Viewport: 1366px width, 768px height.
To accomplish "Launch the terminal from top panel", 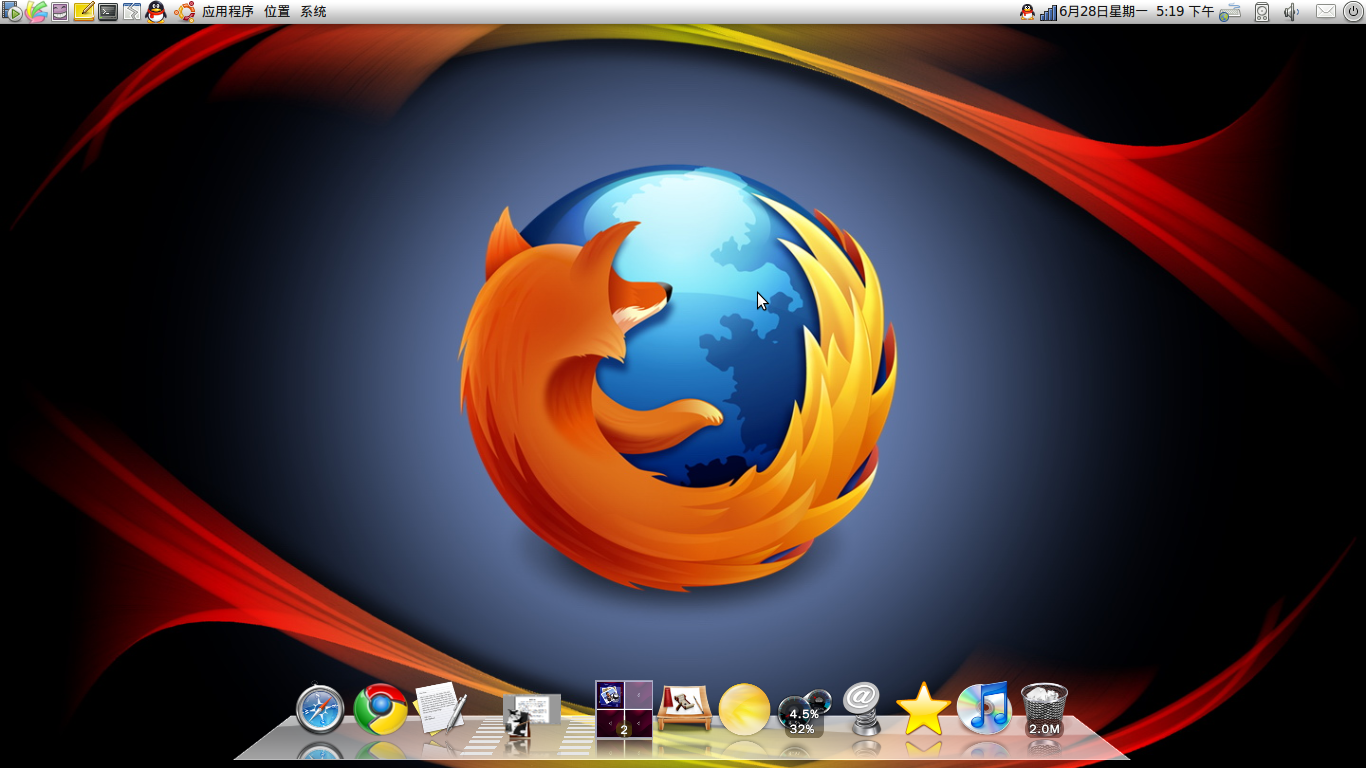I will pyautogui.click(x=108, y=12).
